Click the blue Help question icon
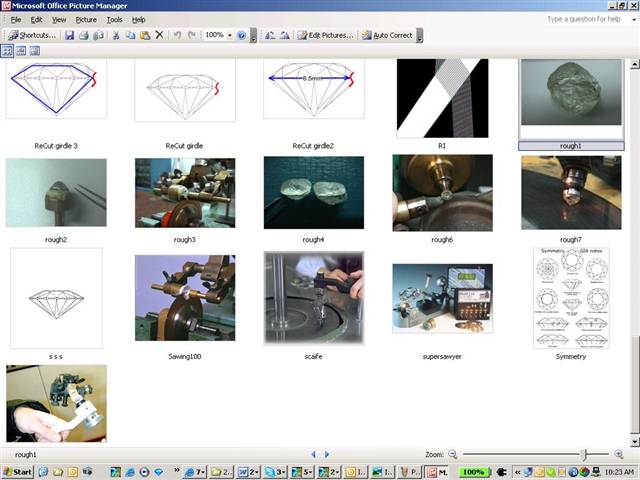Image resolution: width=640 pixels, height=480 pixels. coord(241,36)
